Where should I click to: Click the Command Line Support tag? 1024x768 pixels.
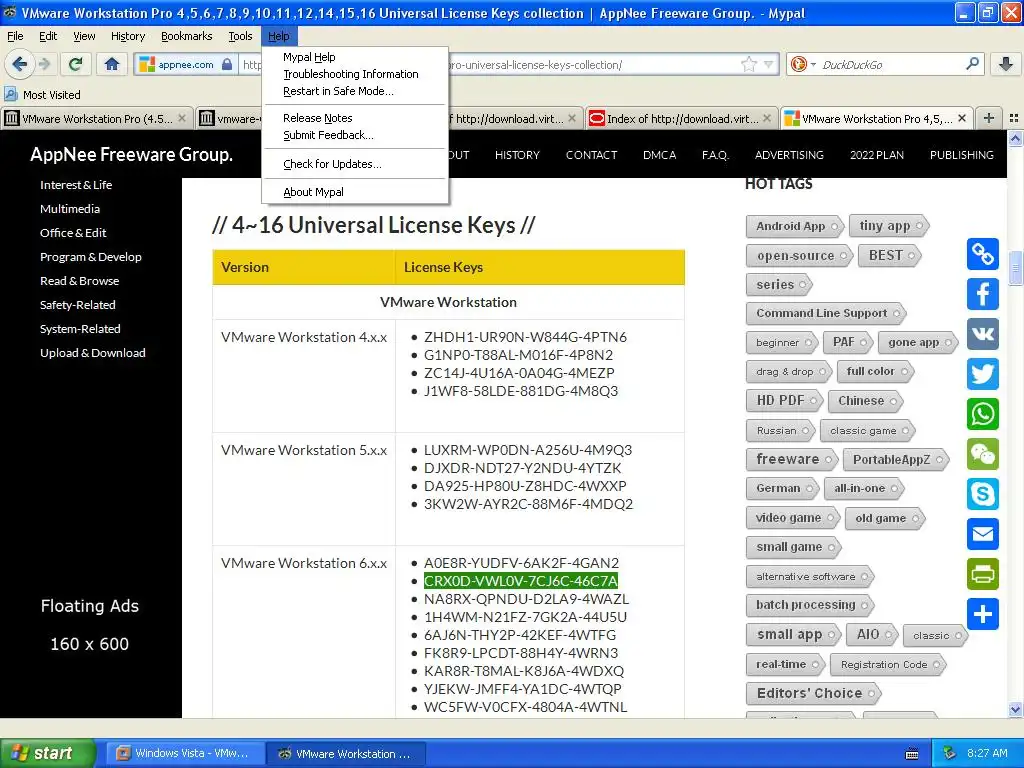825,313
